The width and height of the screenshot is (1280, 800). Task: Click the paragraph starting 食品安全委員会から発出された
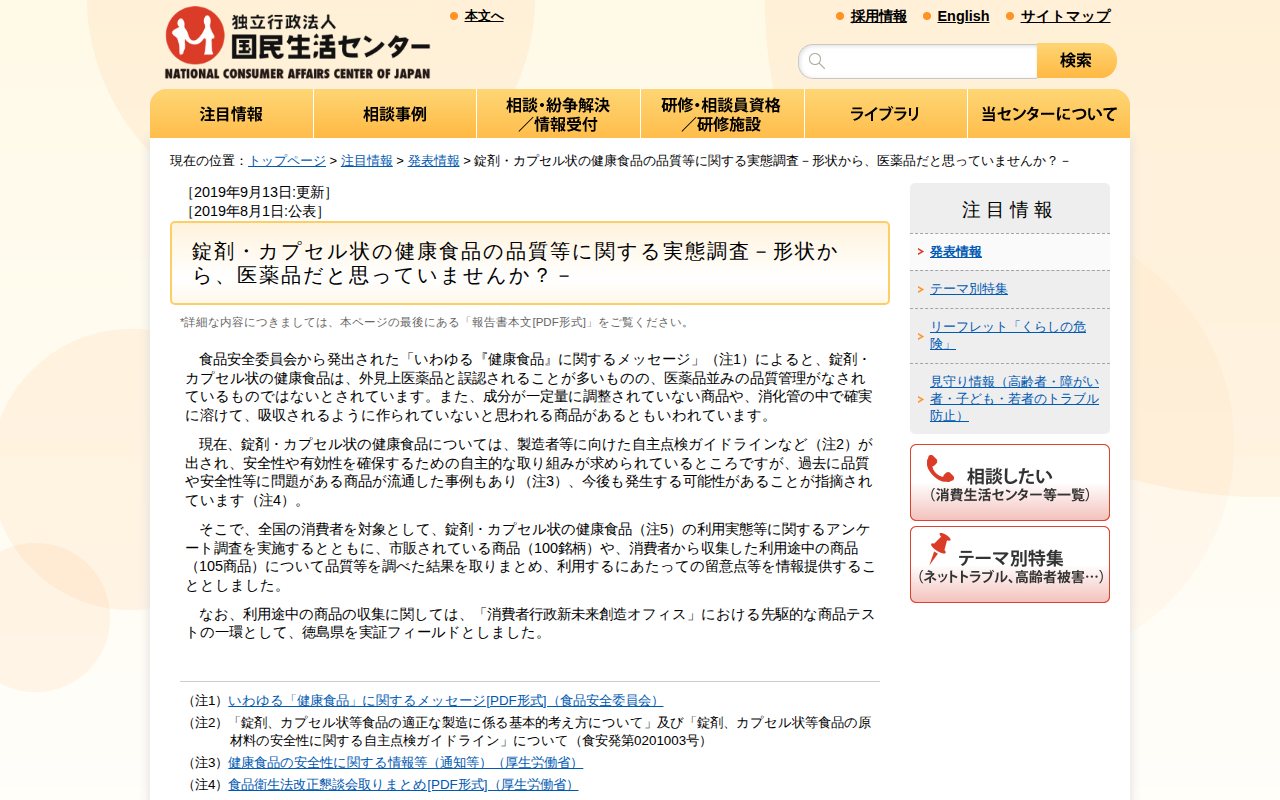click(x=529, y=387)
